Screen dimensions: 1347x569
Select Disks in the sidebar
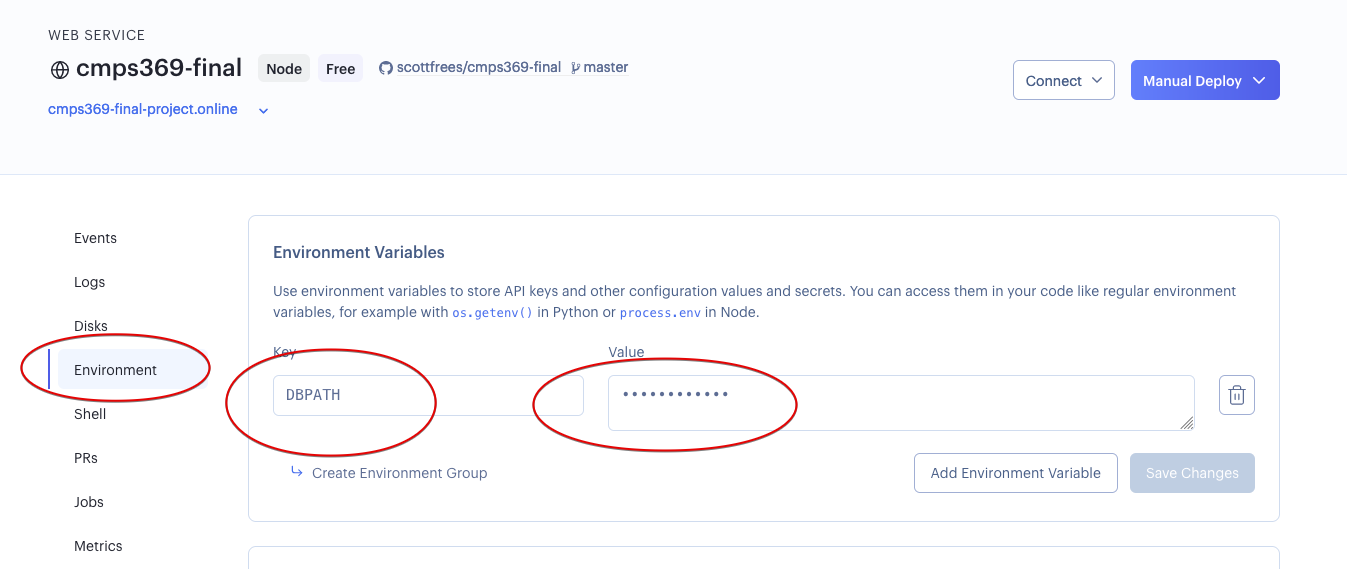(90, 326)
